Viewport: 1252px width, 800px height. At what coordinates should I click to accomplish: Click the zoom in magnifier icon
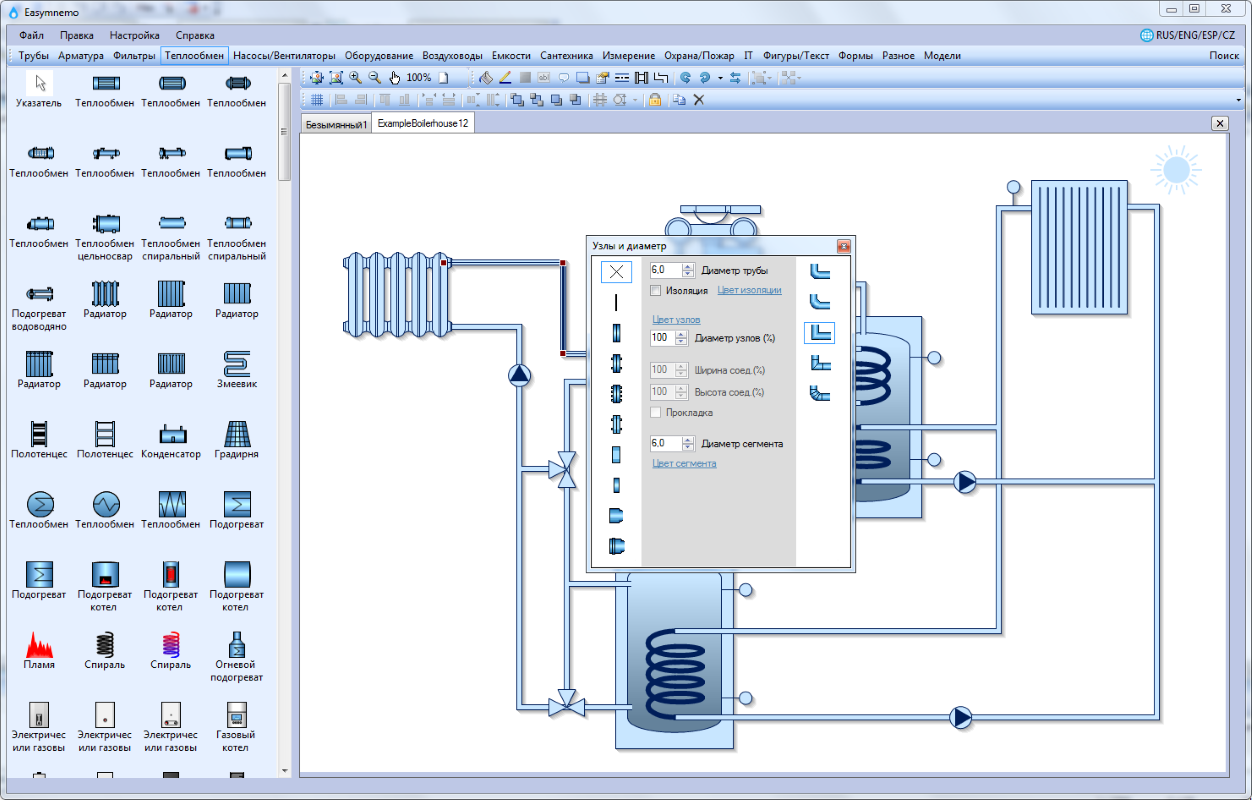355,77
